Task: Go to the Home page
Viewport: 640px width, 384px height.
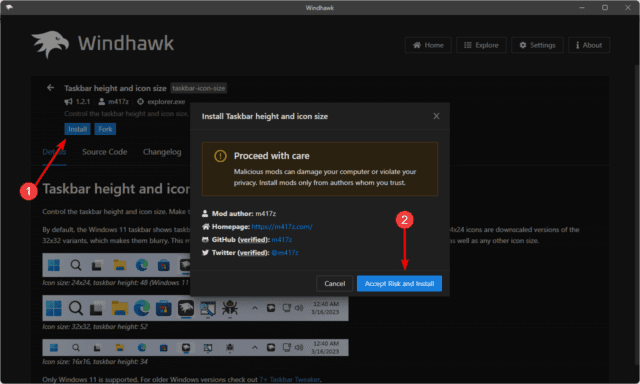Action: coord(428,45)
